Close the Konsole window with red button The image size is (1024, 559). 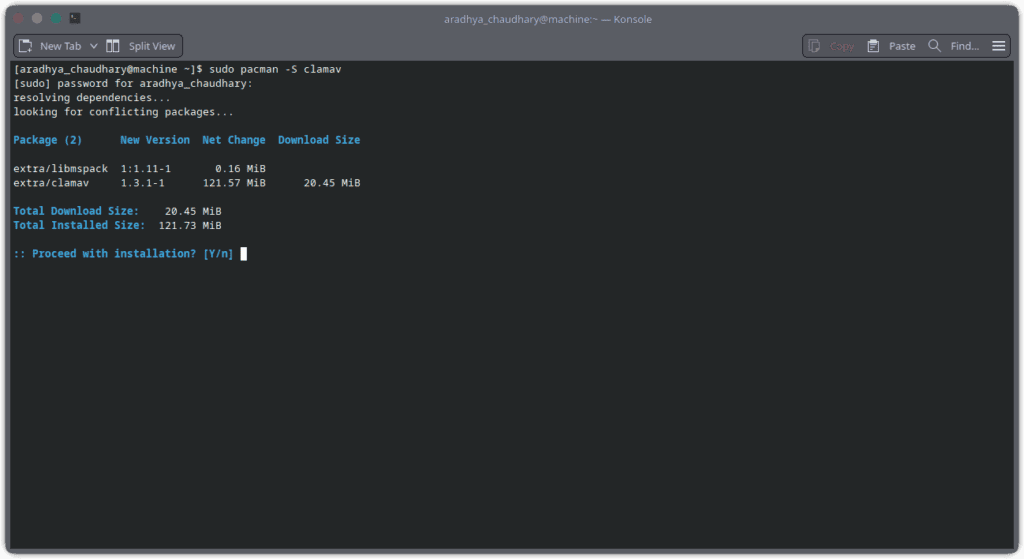click(18, 18)
